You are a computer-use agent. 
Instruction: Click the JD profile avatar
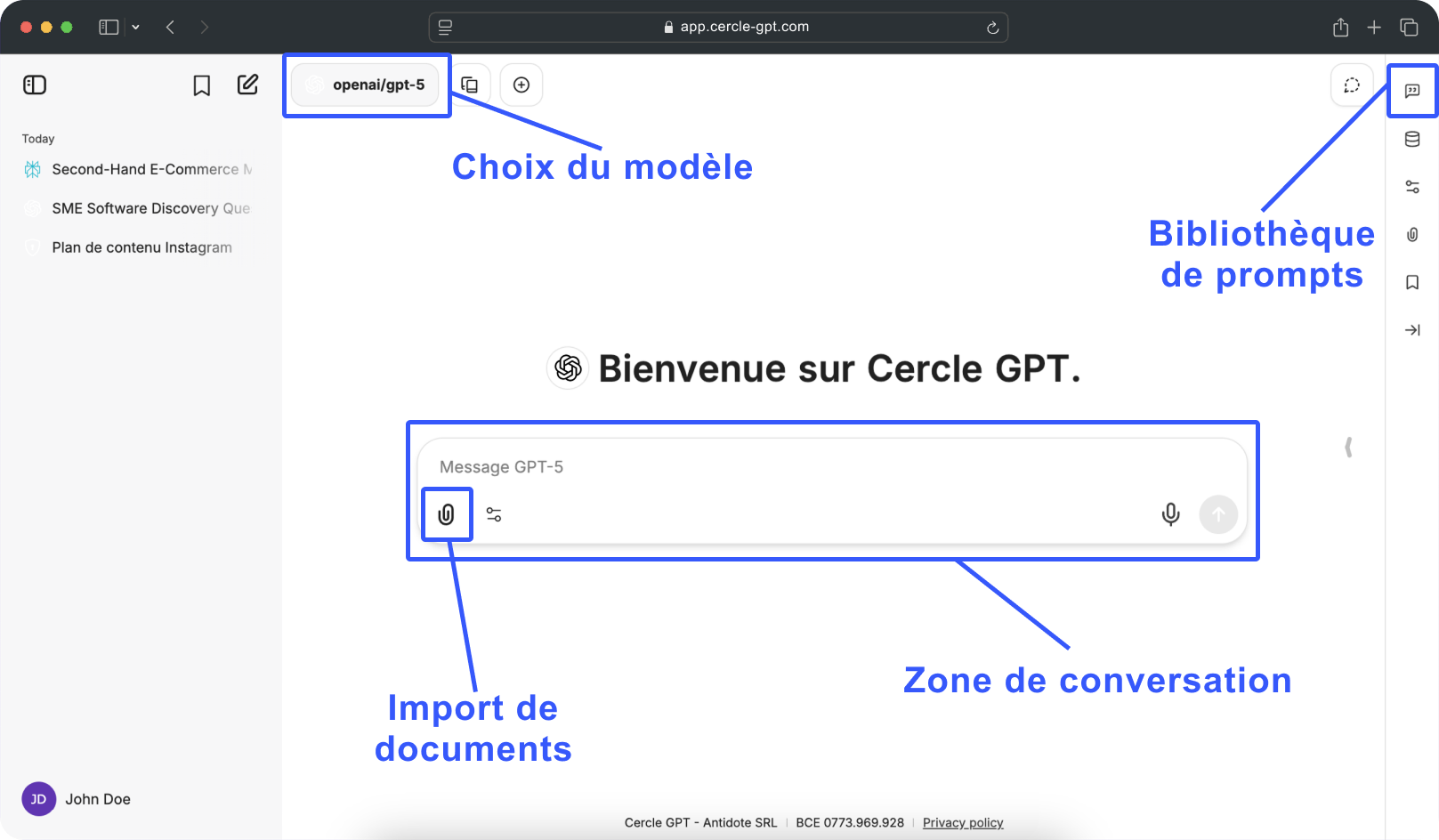(x=39, y=799)
